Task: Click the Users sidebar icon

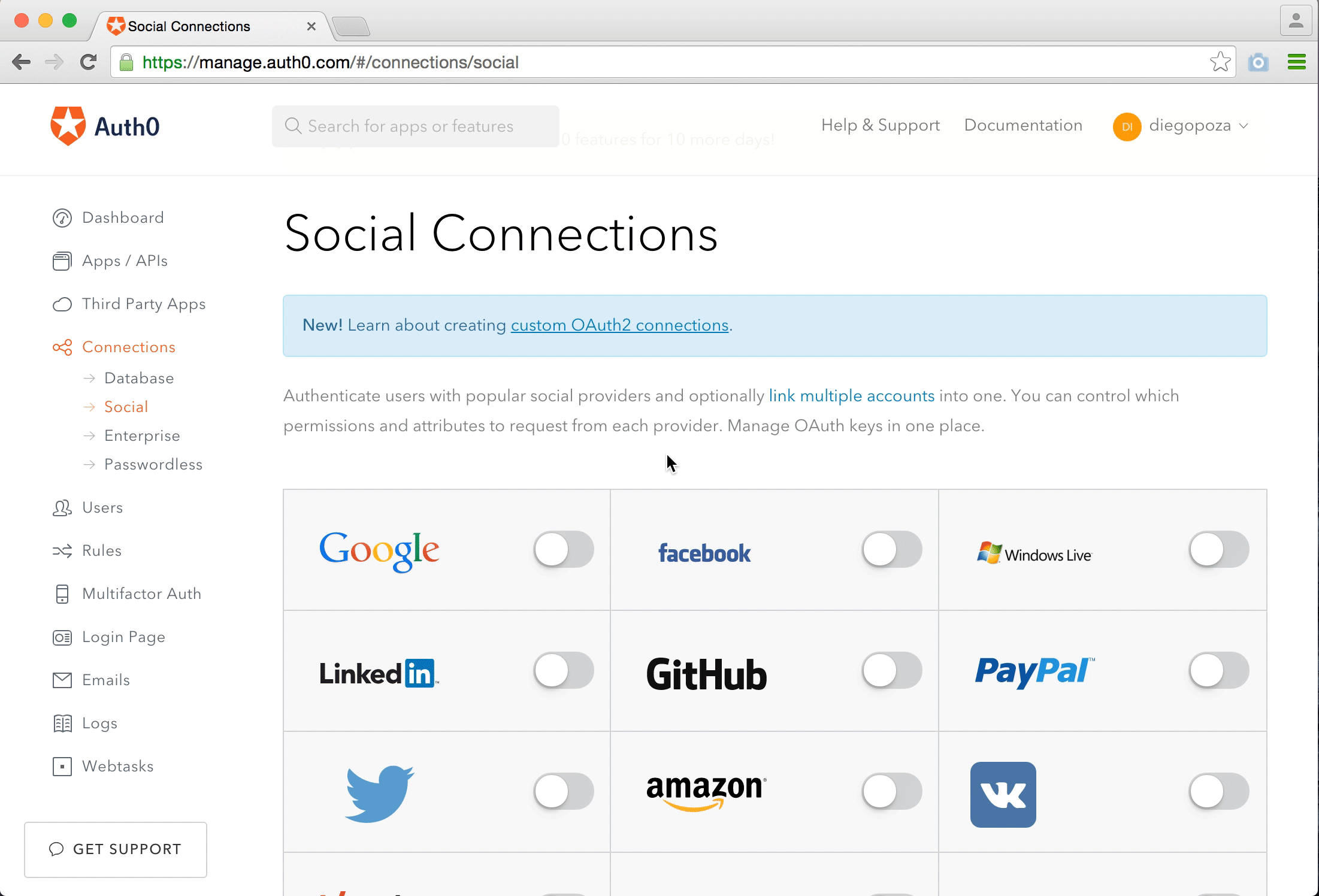Action: tap(62, 507)
